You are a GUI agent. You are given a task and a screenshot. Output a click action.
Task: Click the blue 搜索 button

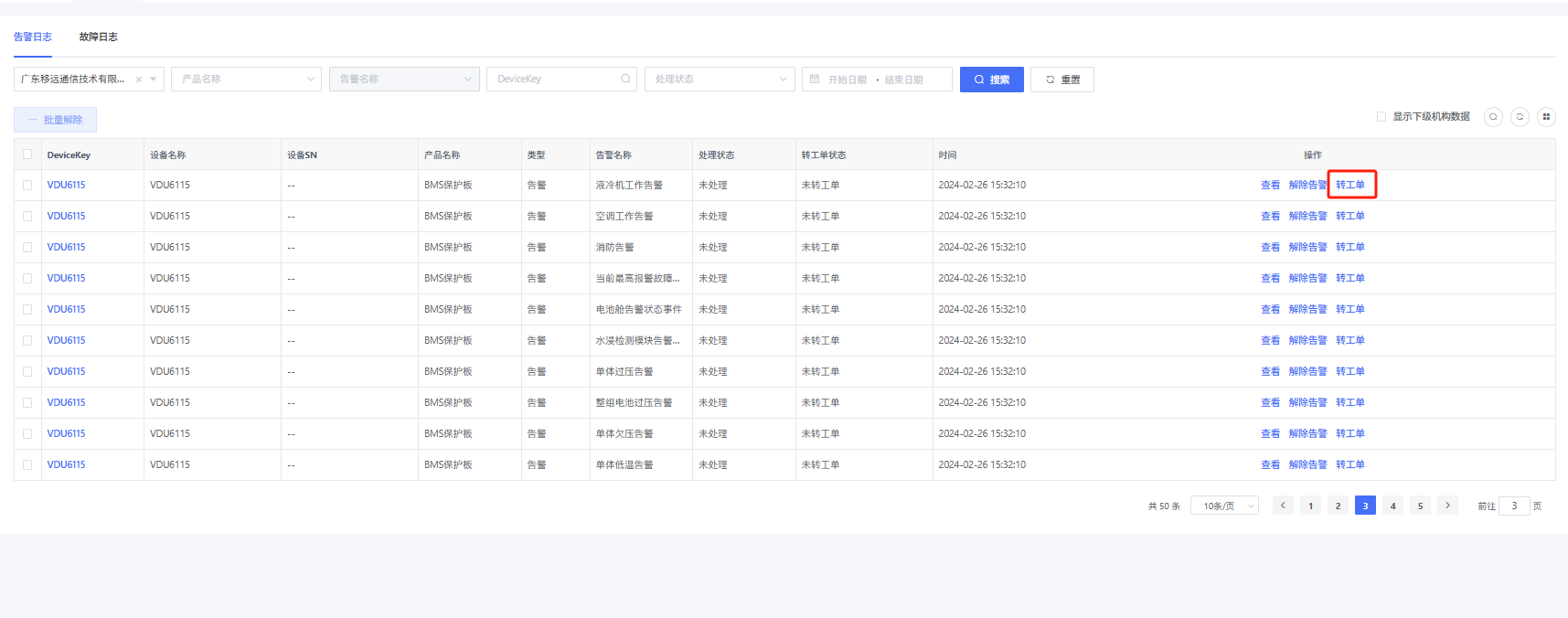tap(991, 80)
